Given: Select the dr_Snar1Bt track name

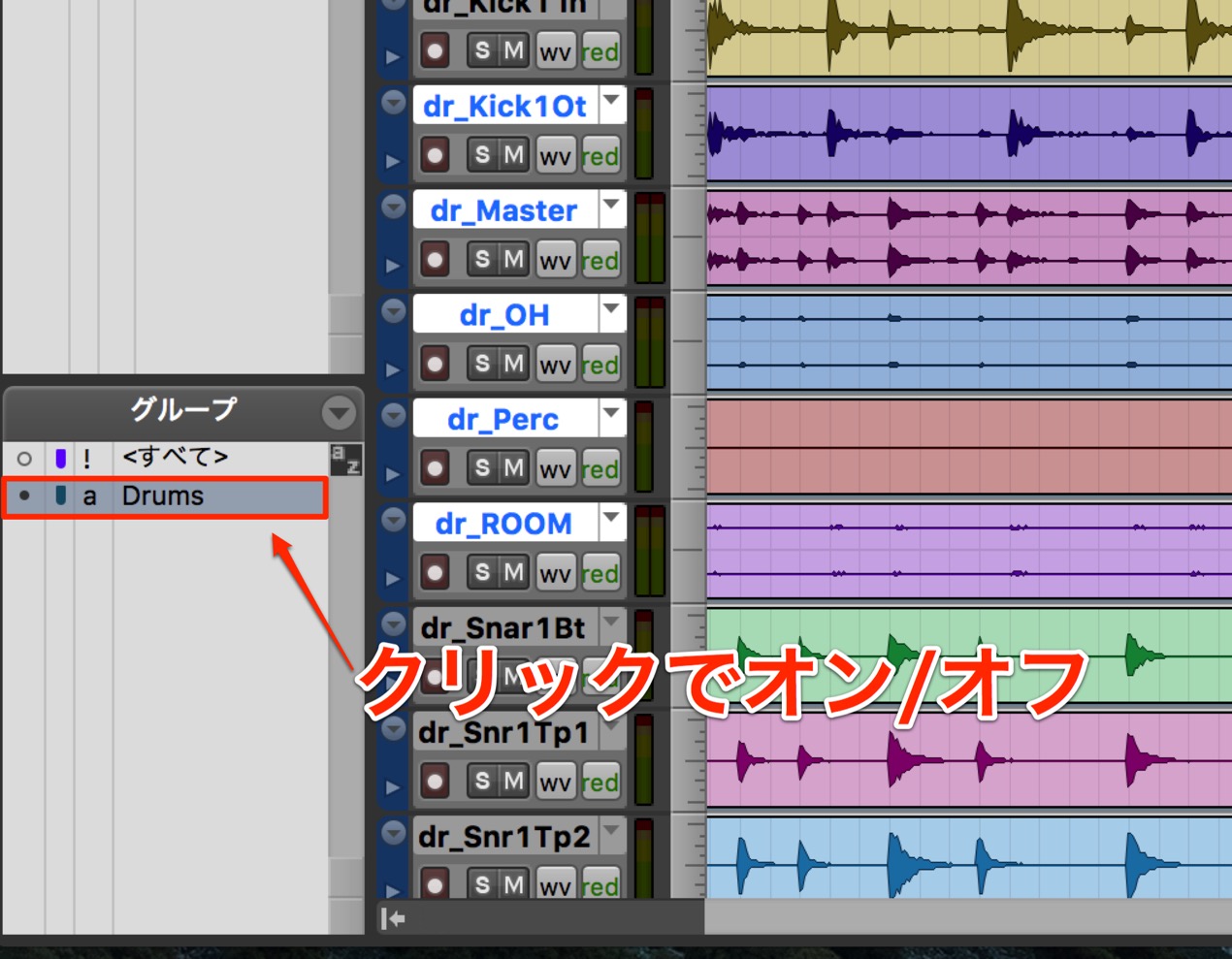Looking at the screenshot, I should [x=505, y=628].
